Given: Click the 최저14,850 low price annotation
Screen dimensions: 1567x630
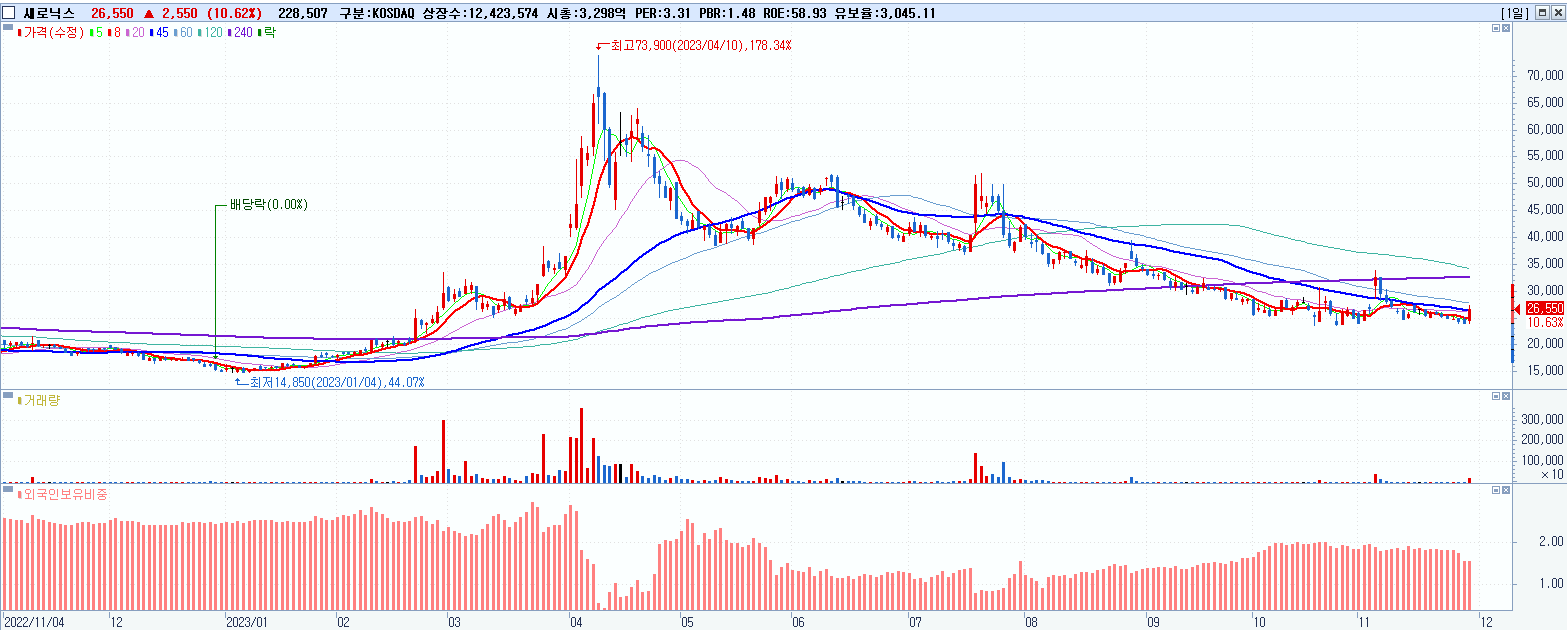Looking at the screenshot, I should click(x=337, y=382).
